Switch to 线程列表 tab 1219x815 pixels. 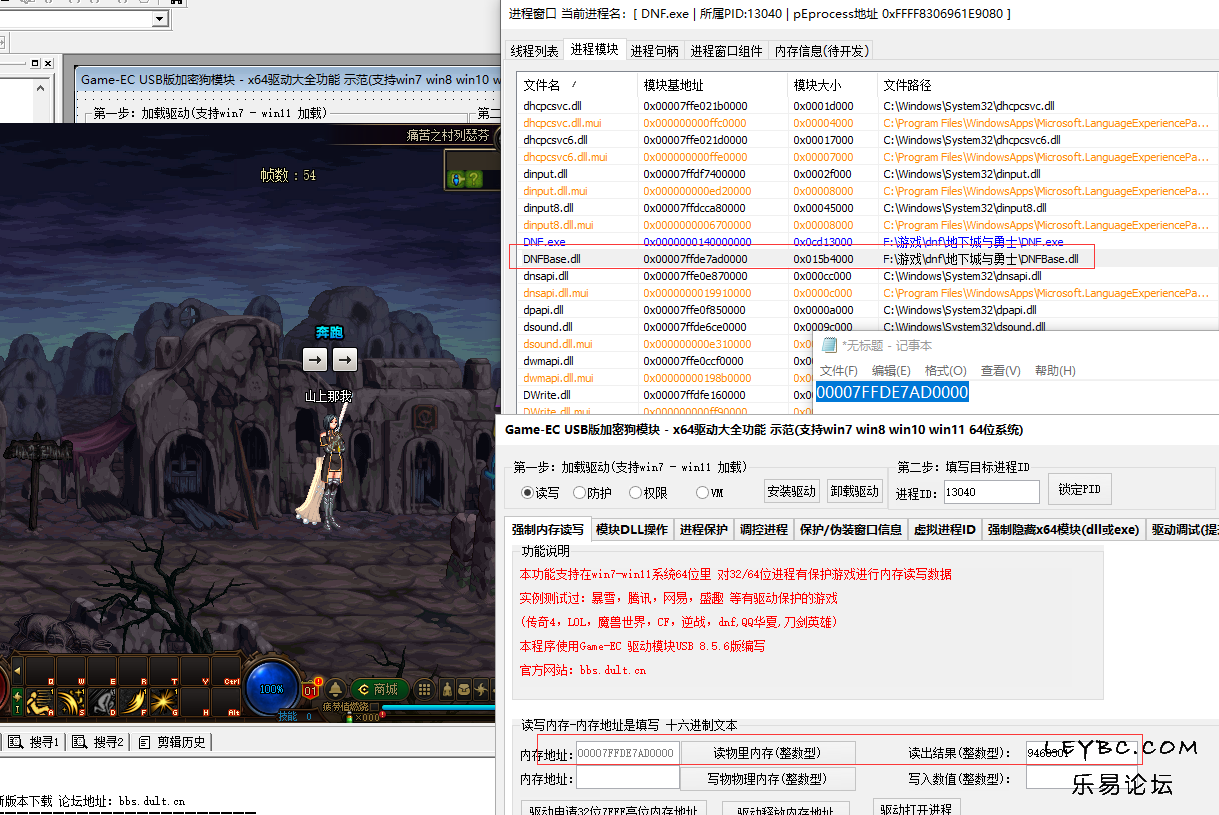[534, 51]
